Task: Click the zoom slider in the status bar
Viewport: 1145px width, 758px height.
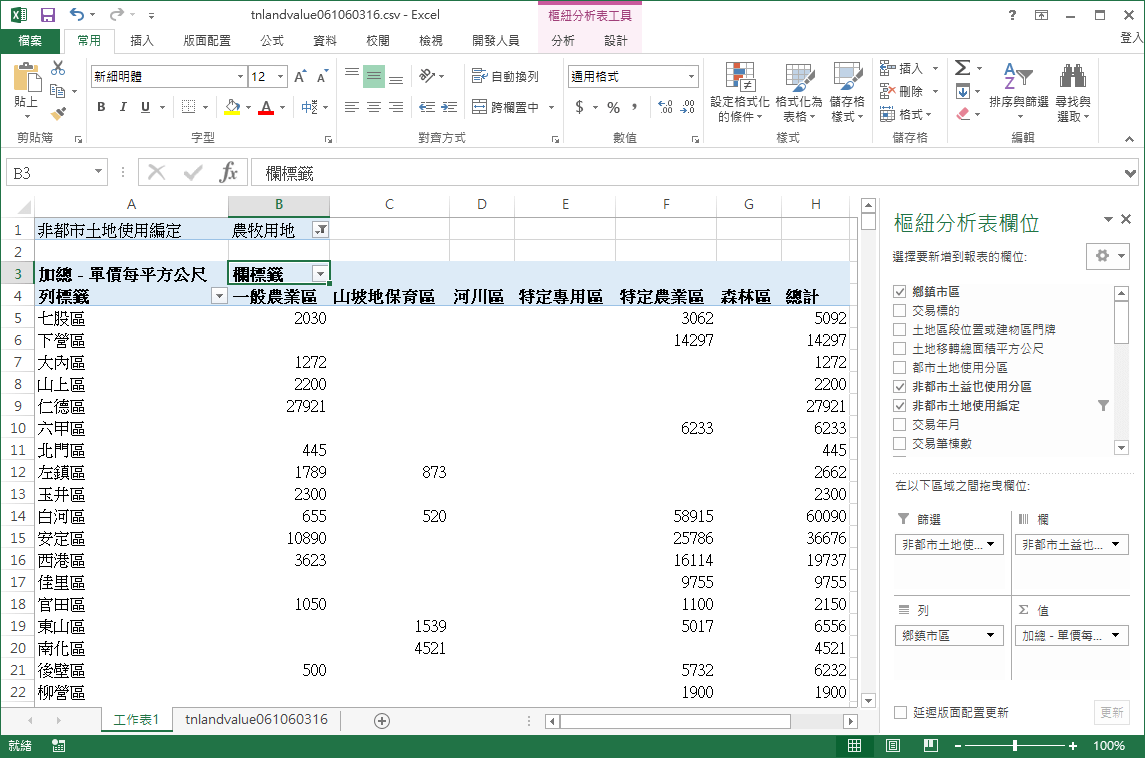Action: click(x=1015, y=746)
